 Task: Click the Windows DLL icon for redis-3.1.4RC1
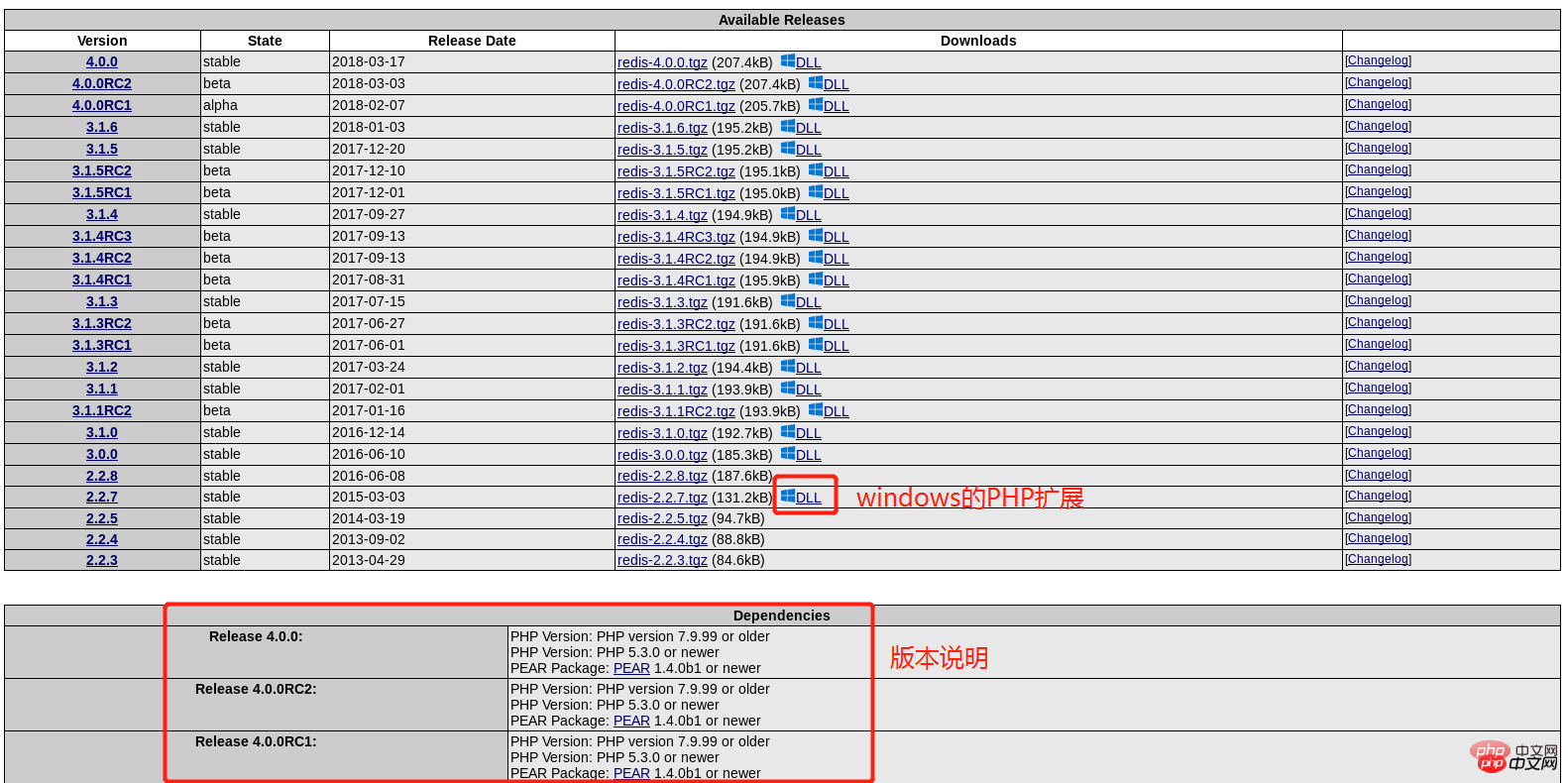[816, 280]
